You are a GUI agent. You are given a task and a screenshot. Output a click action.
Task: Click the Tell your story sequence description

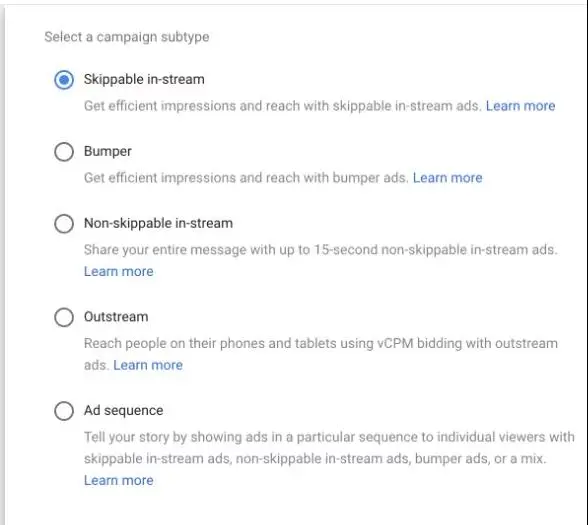pyautogui.click(x=329, y=448)
